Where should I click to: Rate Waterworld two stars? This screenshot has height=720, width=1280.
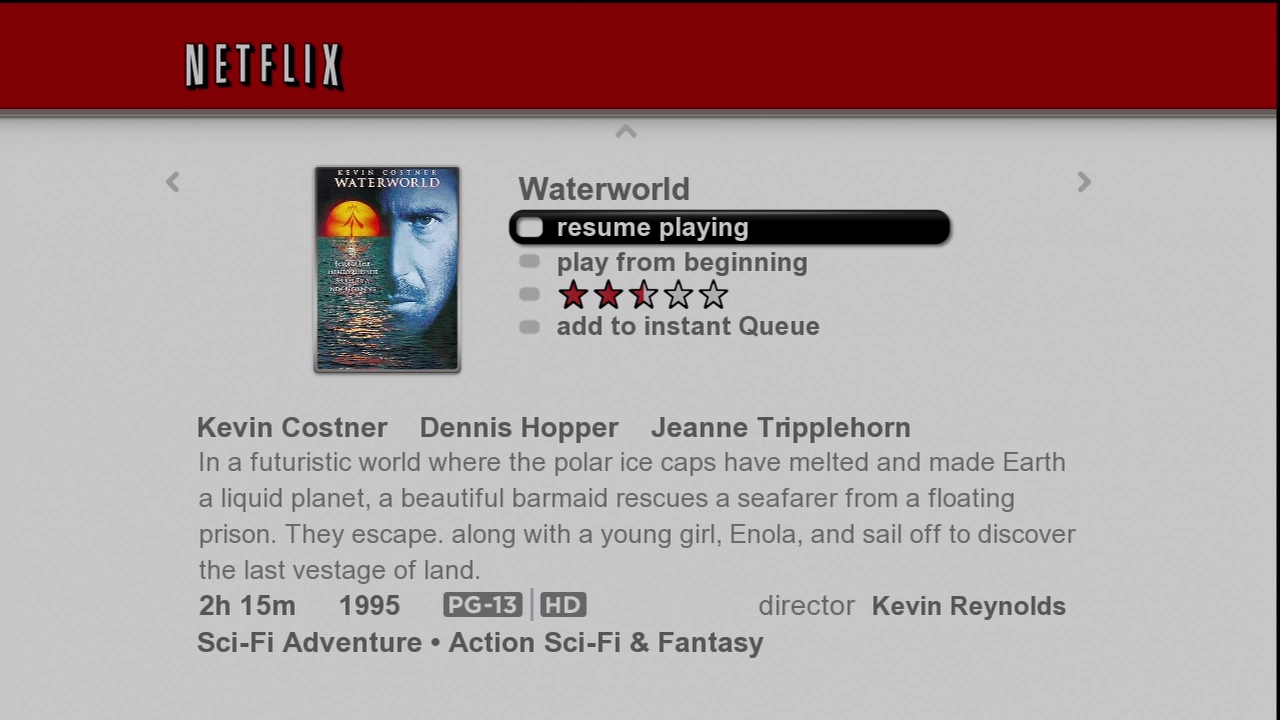pyautogui.click(x=608, y=295)
